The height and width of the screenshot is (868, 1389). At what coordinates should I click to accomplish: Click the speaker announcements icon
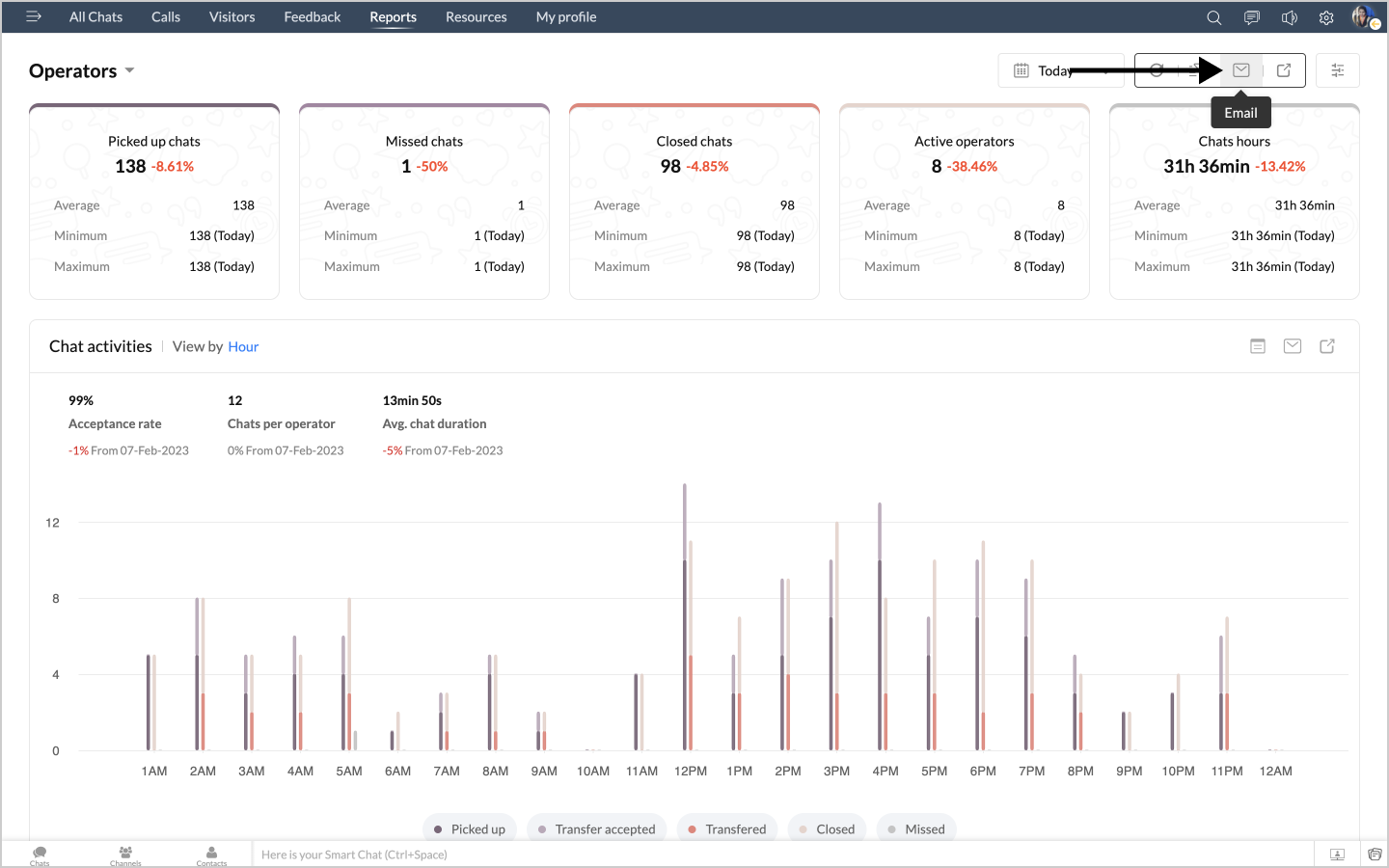1289,17
